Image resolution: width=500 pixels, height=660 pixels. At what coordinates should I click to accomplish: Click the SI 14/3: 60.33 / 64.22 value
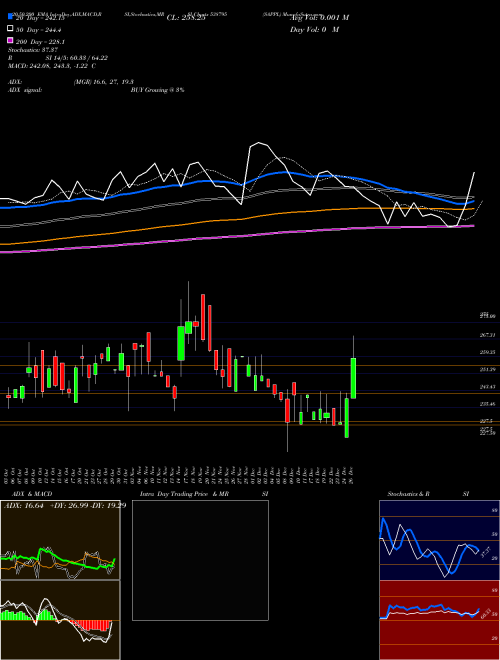coord(77,58)
